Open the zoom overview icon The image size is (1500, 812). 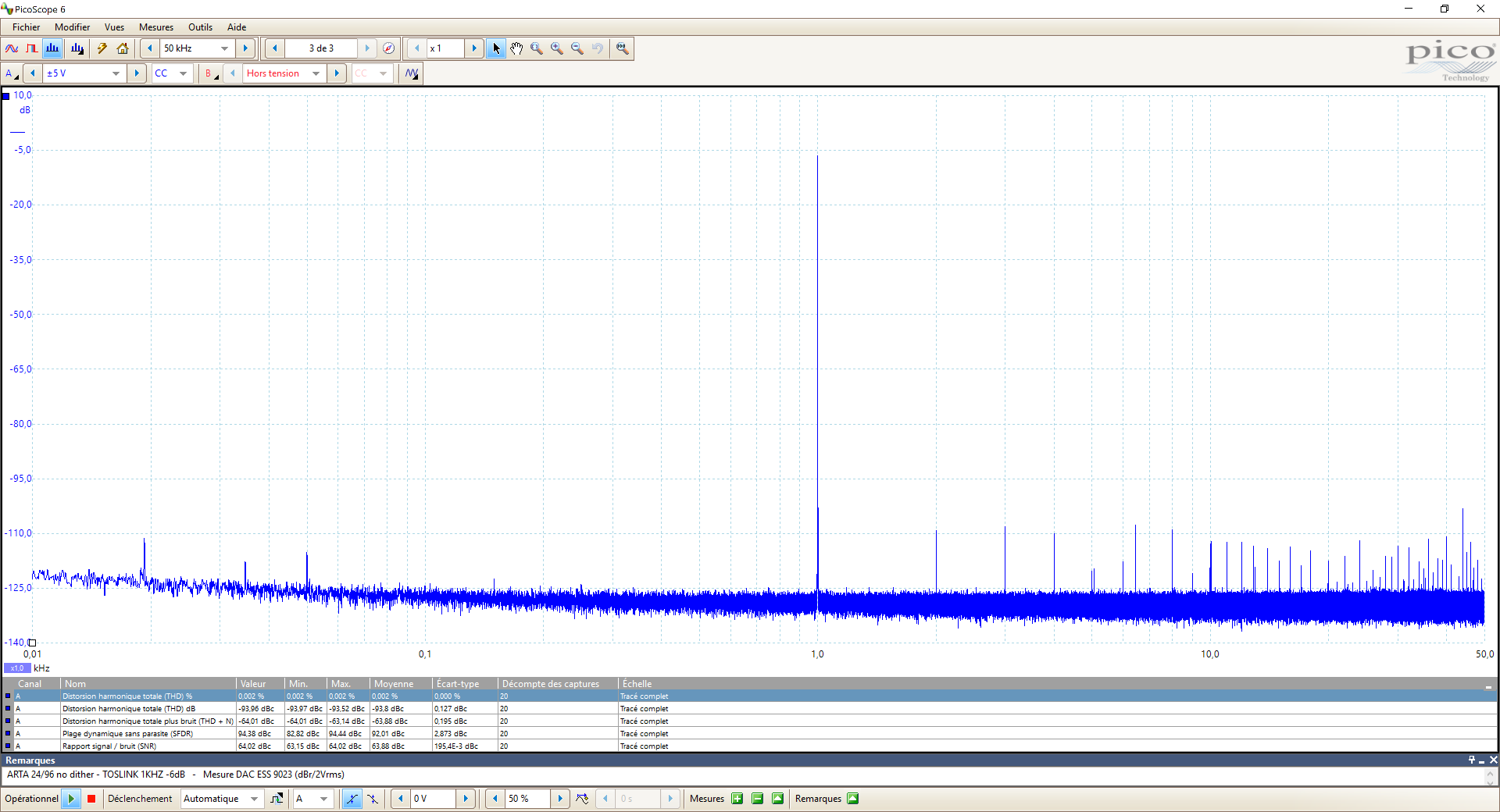point(623,48)
